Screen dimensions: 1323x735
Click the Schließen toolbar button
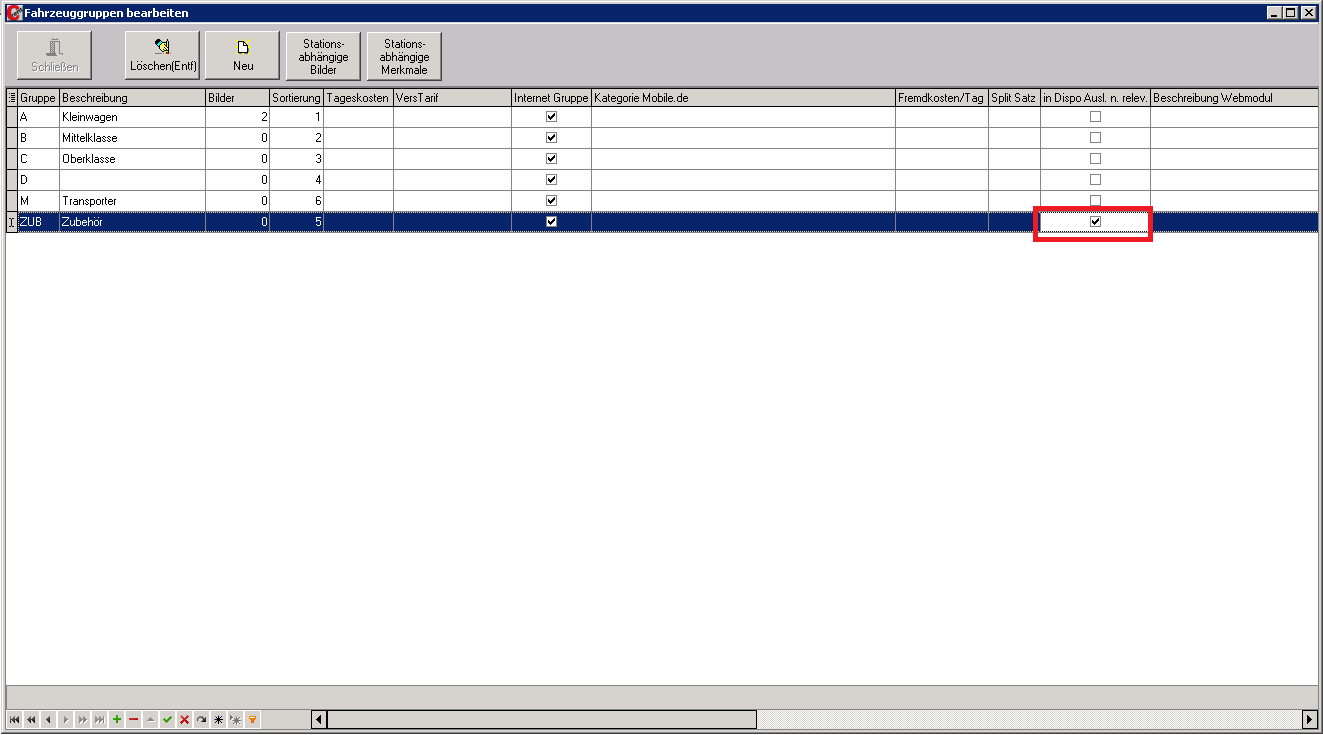coord(54,56)
